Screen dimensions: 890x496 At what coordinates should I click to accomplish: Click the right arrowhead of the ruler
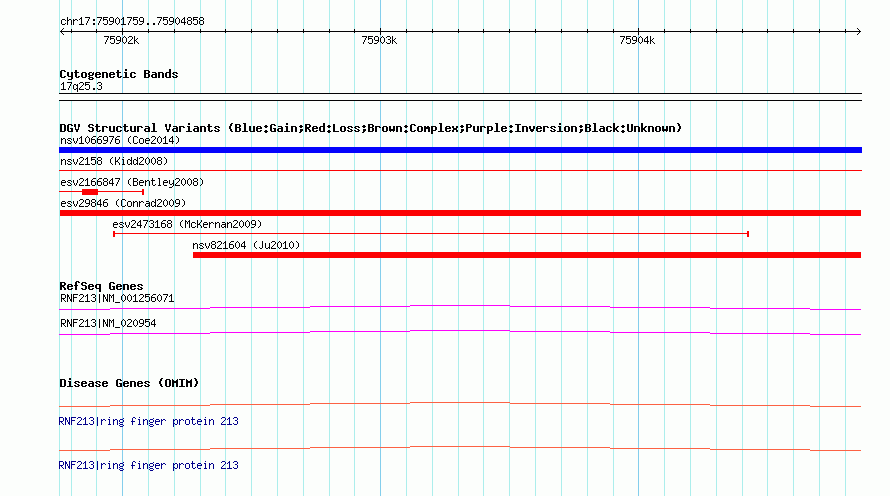pyautogui.click(x=858, y=31)
